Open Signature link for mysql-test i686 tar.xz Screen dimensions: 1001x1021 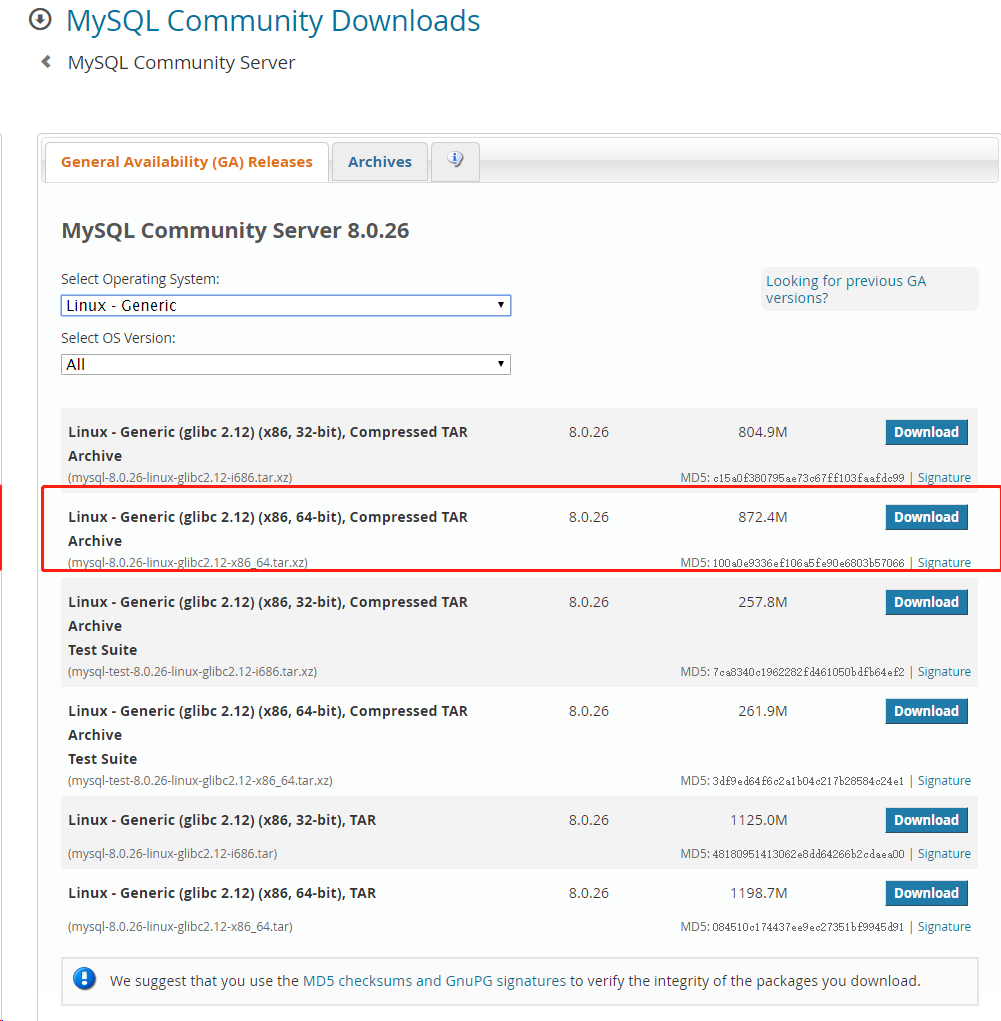pyautogui.click(x=944, y=671)
